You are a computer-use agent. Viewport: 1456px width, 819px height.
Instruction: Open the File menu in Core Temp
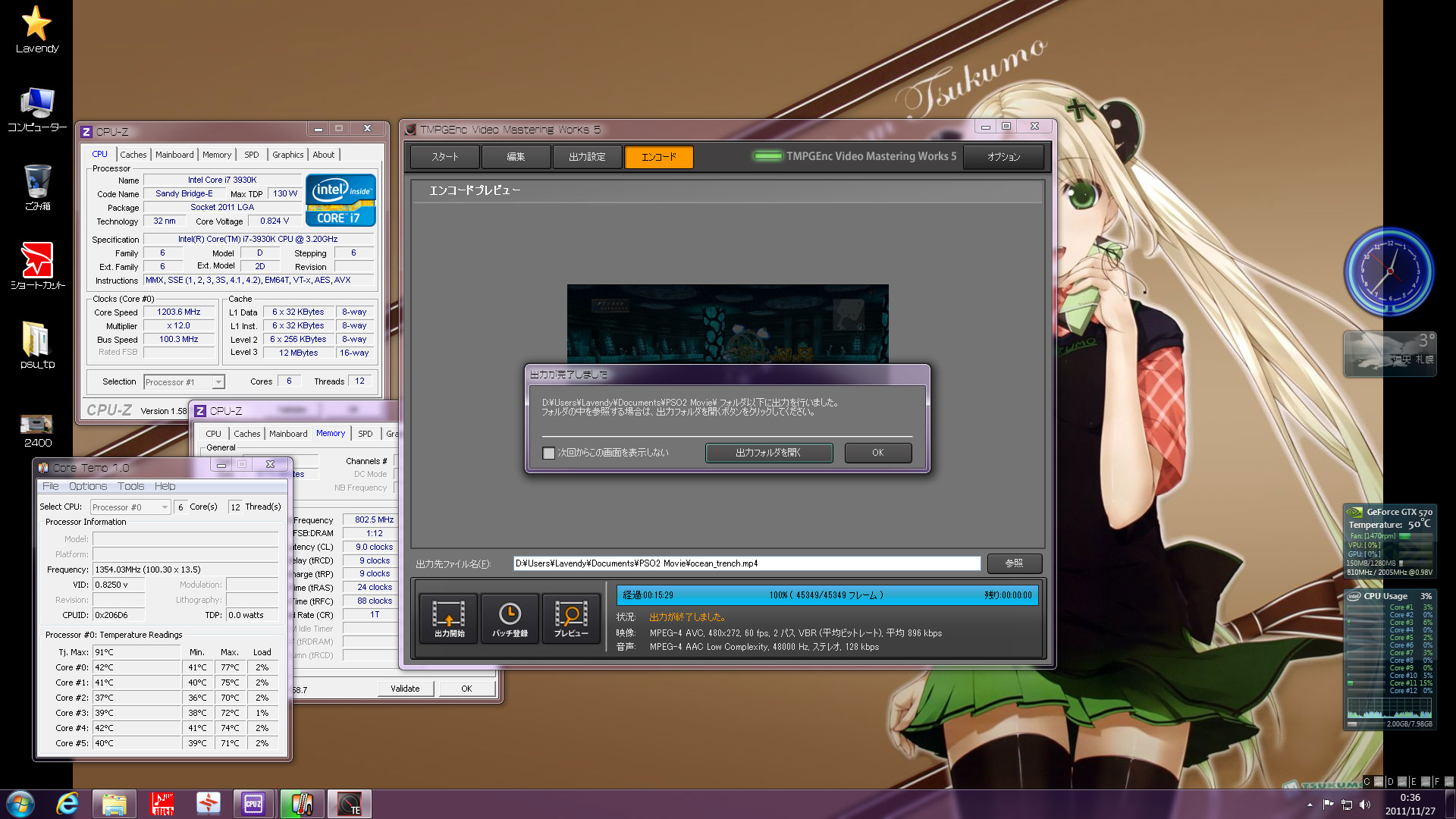click(x=51, y=486)
